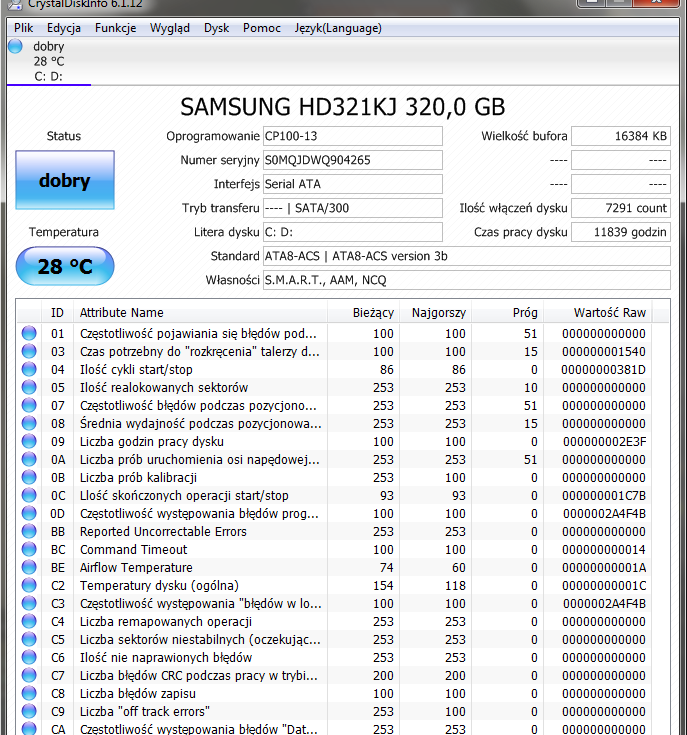Click raw value 000000002E3F
The width and height of the screenshot is (687, 735).
pos(605,442)
